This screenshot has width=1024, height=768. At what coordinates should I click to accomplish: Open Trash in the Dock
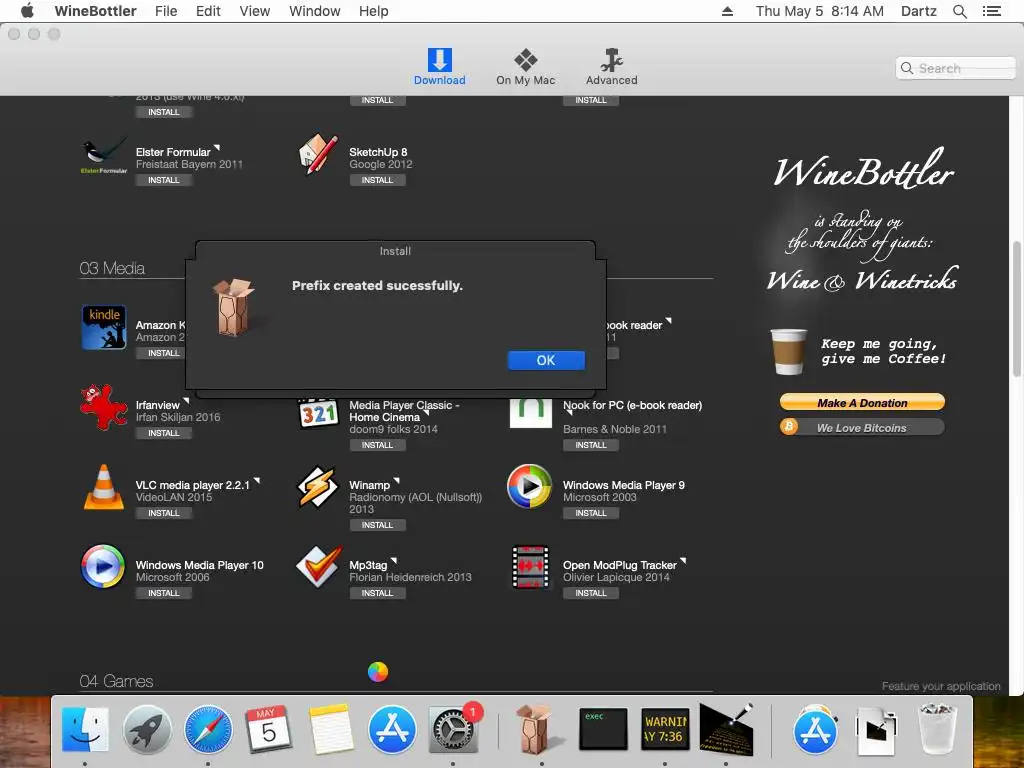click(938, 728)
